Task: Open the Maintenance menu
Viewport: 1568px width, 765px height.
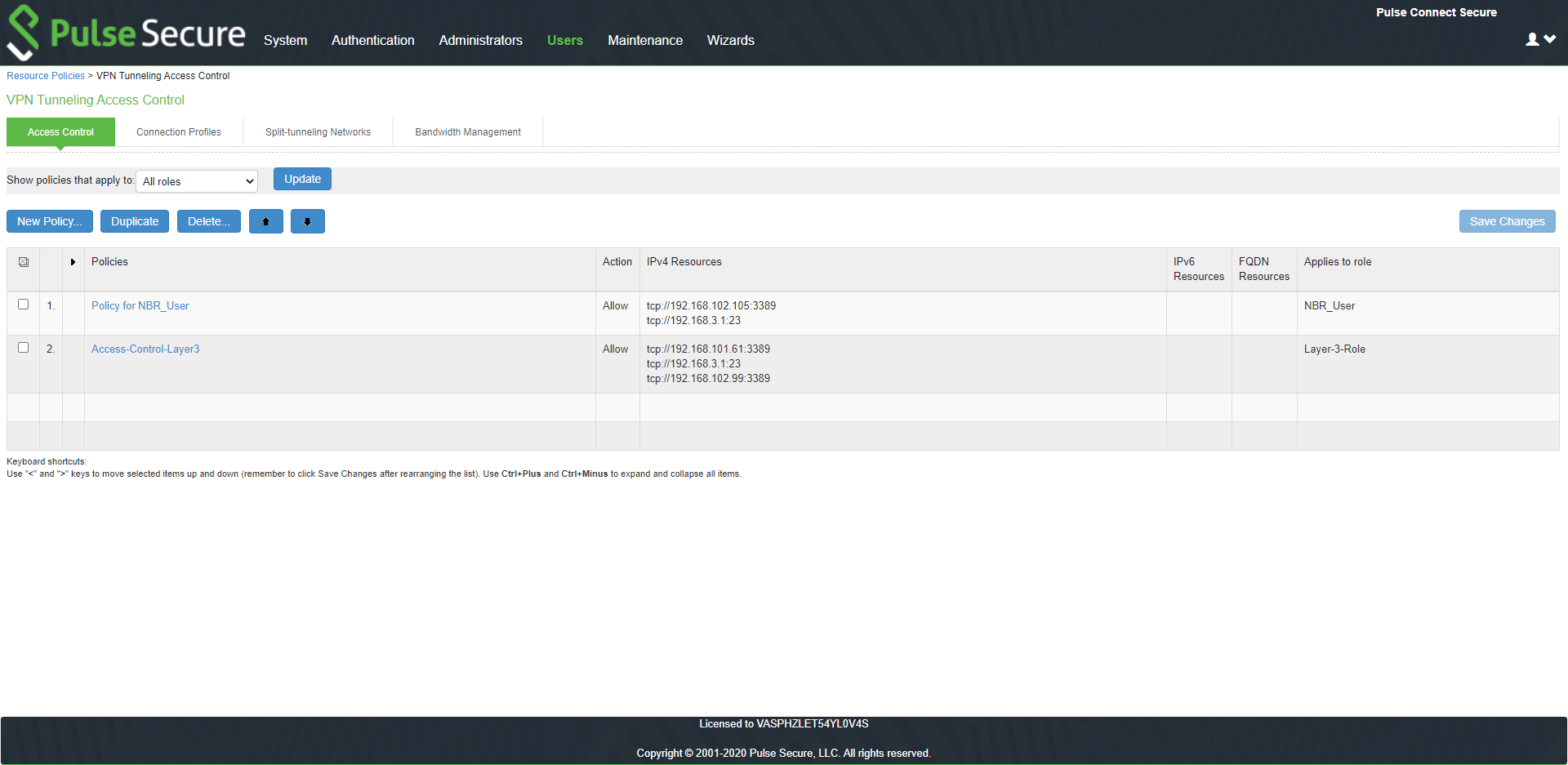Action: (645, 40)
